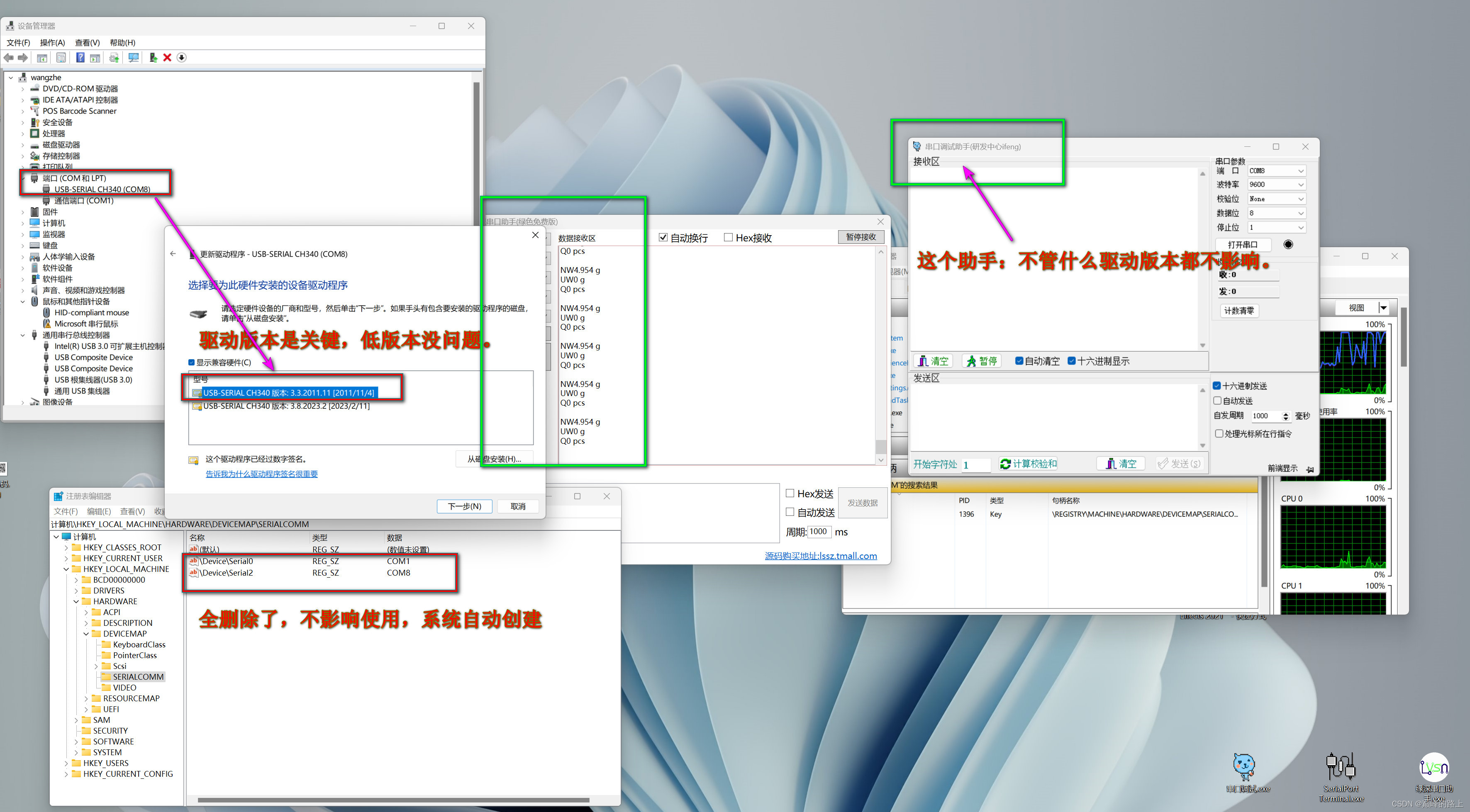
Task: Click 清空 below the 接收区 receive area
Action: click(933, 361)
